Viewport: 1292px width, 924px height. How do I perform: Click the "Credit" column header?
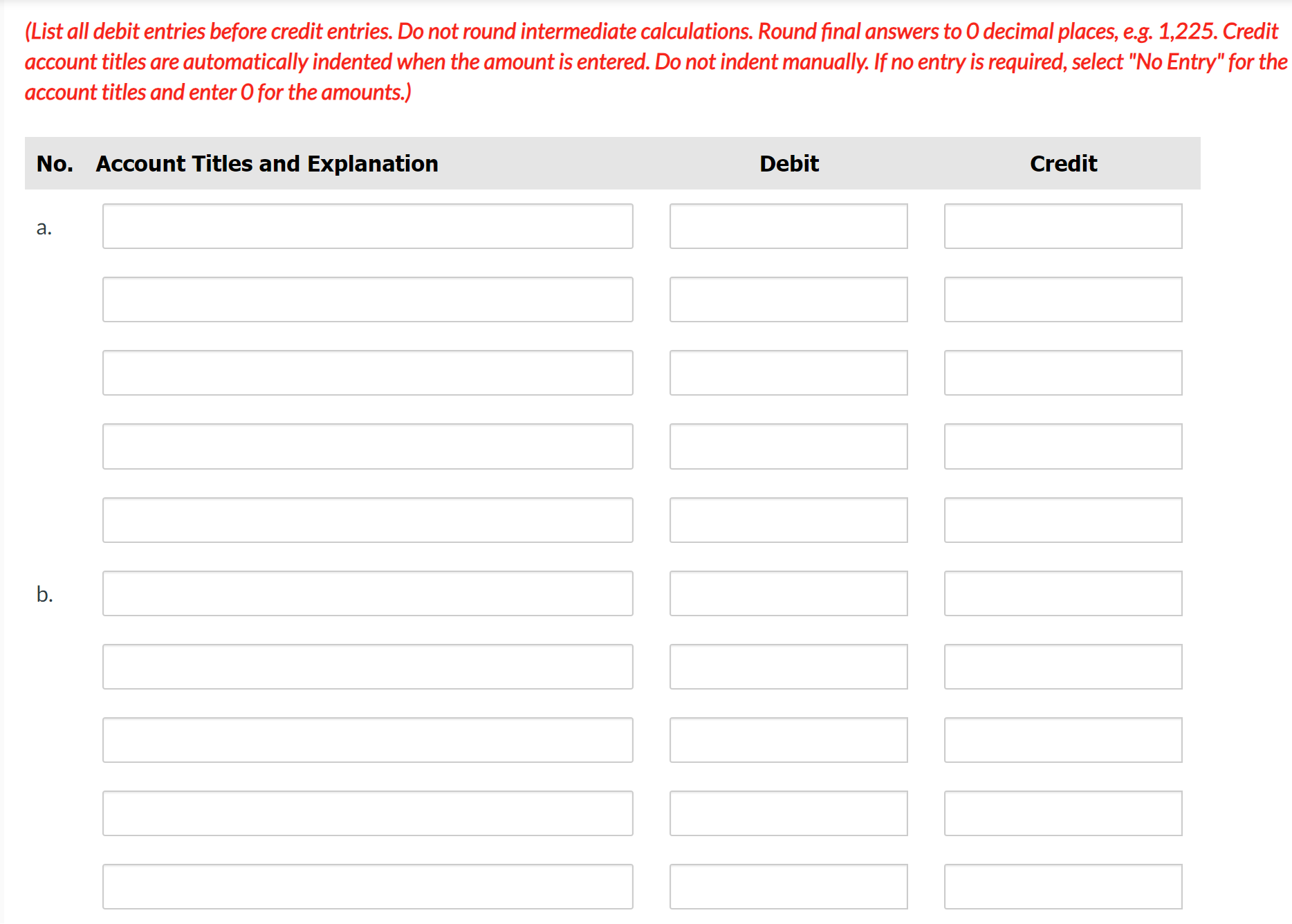click(x=1064, y=164)
